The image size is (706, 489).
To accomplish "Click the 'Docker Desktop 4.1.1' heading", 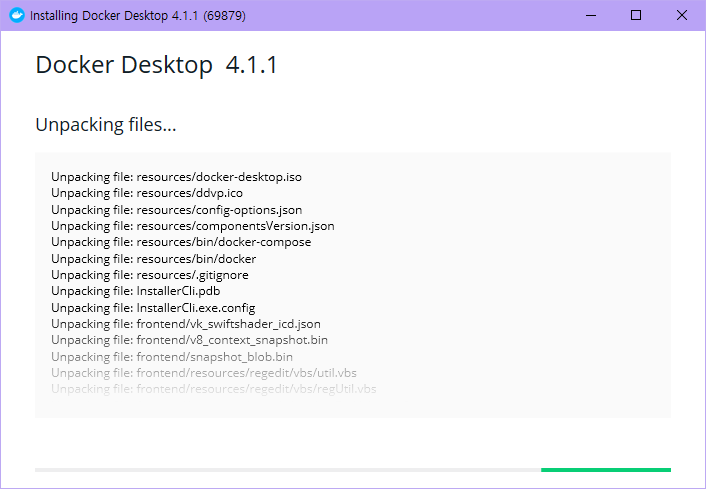I will (x=156, y=66).
